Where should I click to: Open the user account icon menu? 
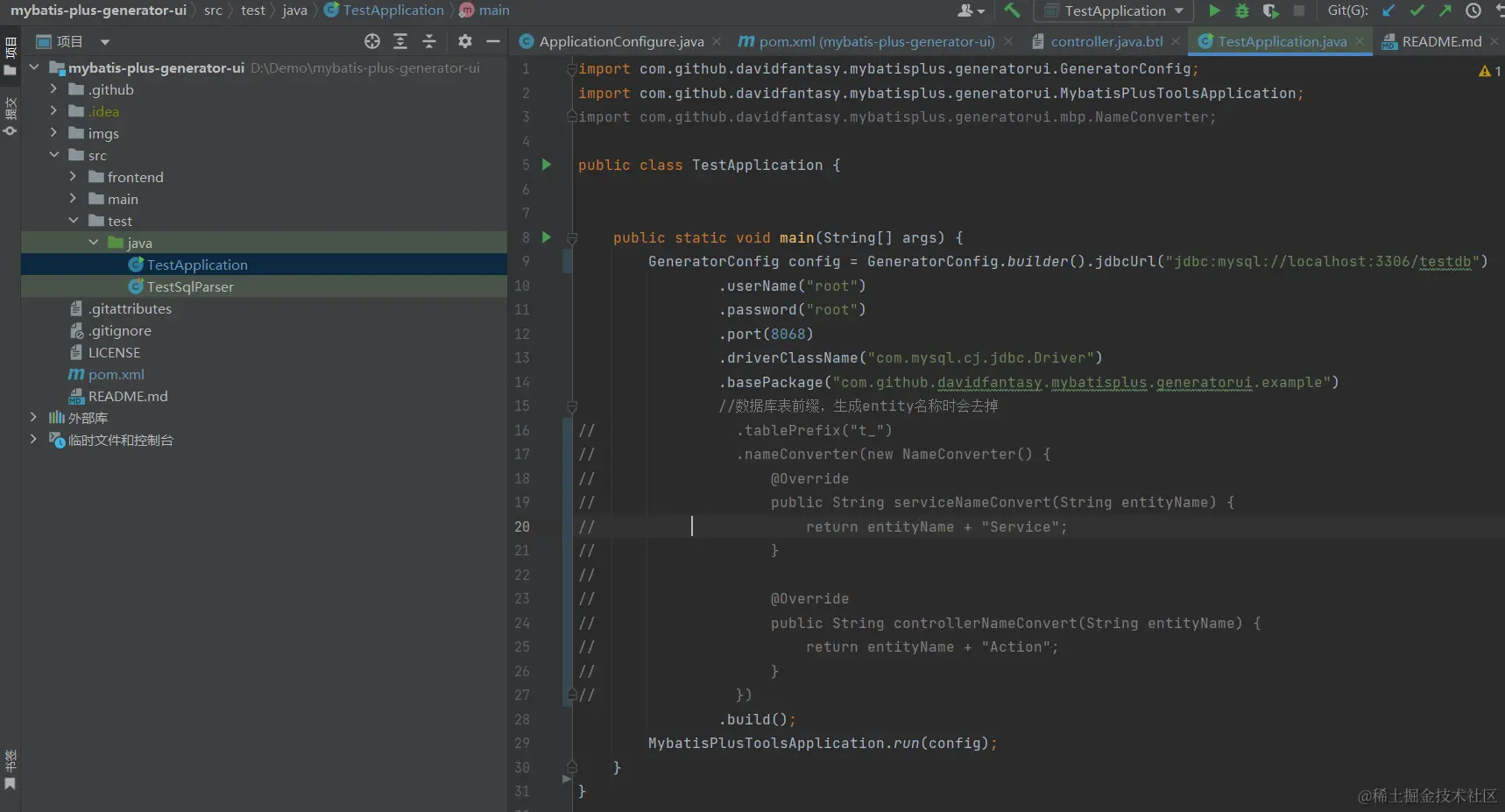tap(971, 11)
